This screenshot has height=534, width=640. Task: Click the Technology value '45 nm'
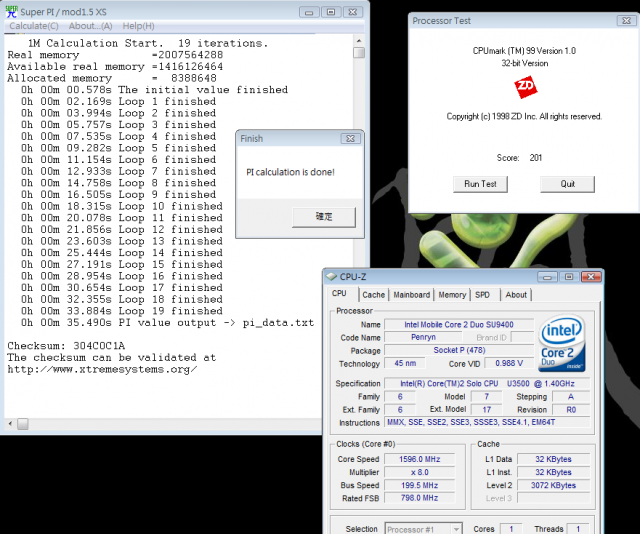click(x=405, y=363)
